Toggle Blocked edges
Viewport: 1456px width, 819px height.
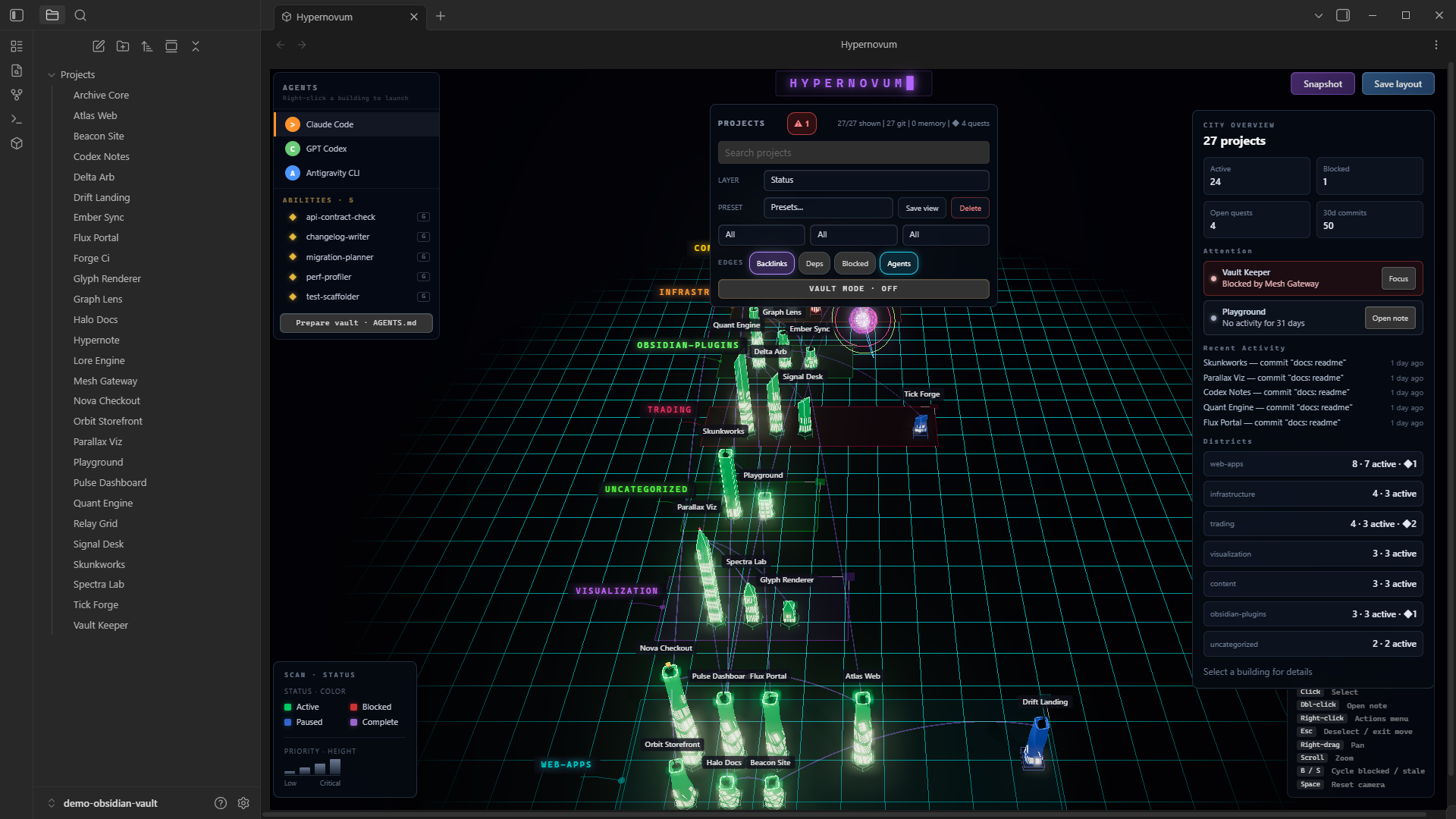click(x=855, y=263)
